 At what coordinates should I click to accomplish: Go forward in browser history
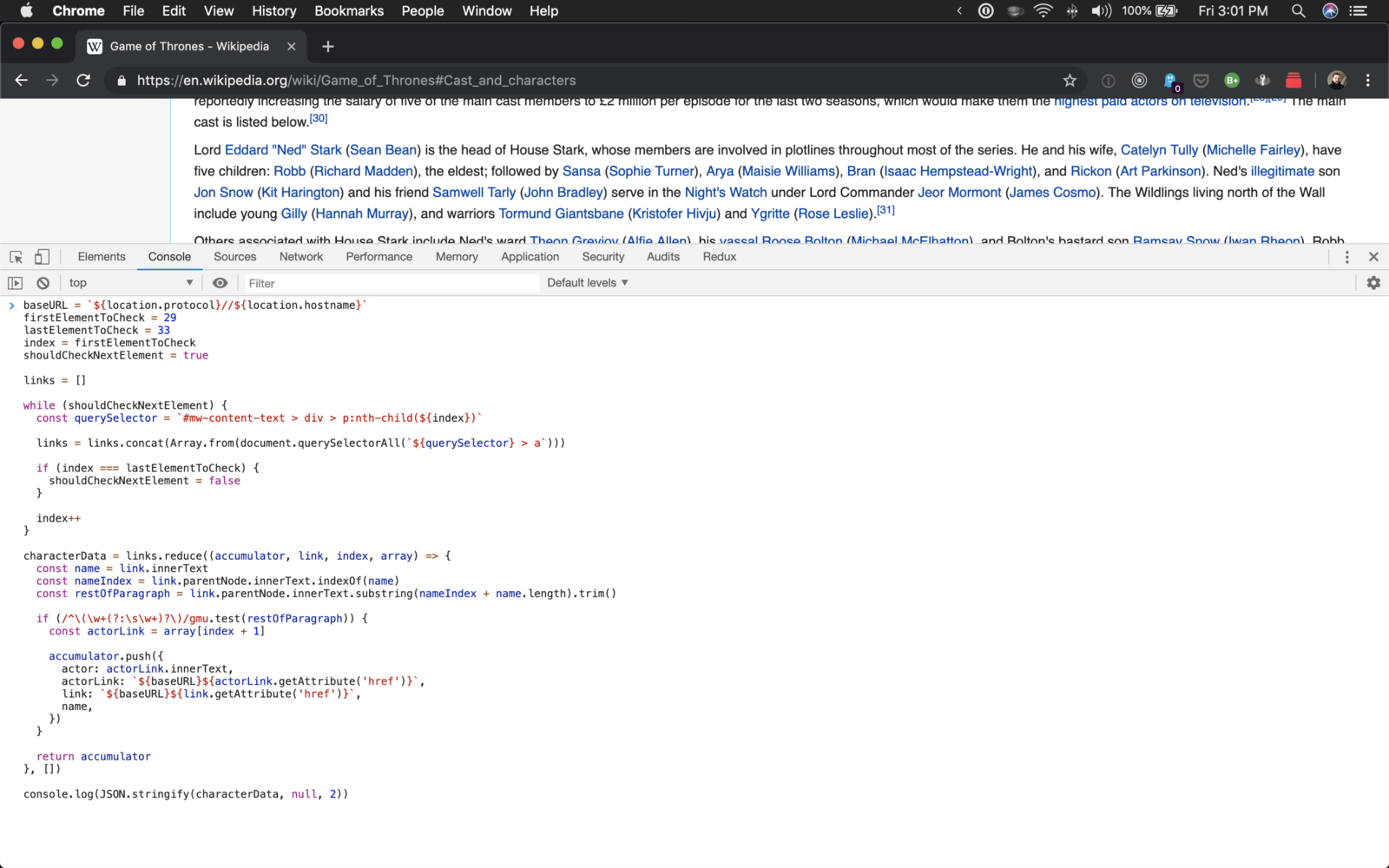(x=52, y=81)
